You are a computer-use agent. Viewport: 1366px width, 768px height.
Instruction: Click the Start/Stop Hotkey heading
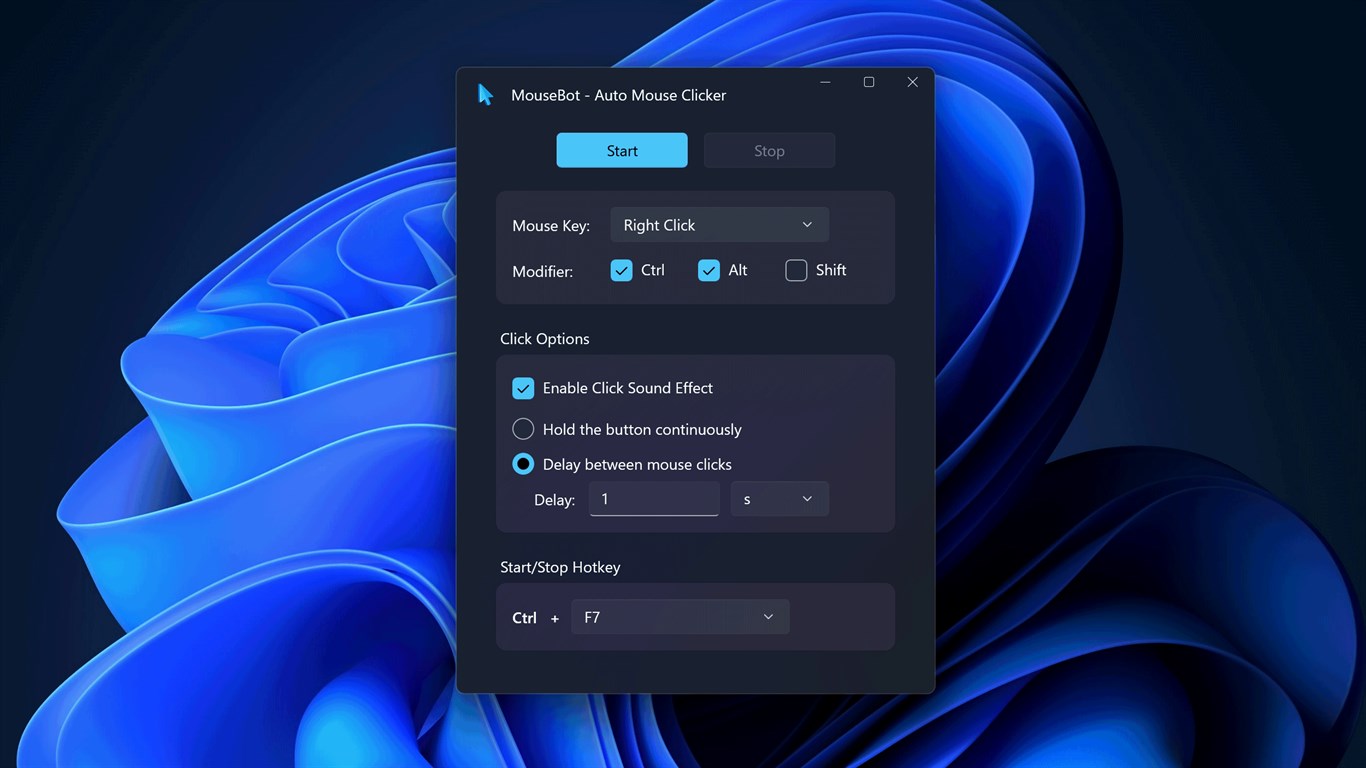point(560,567)
